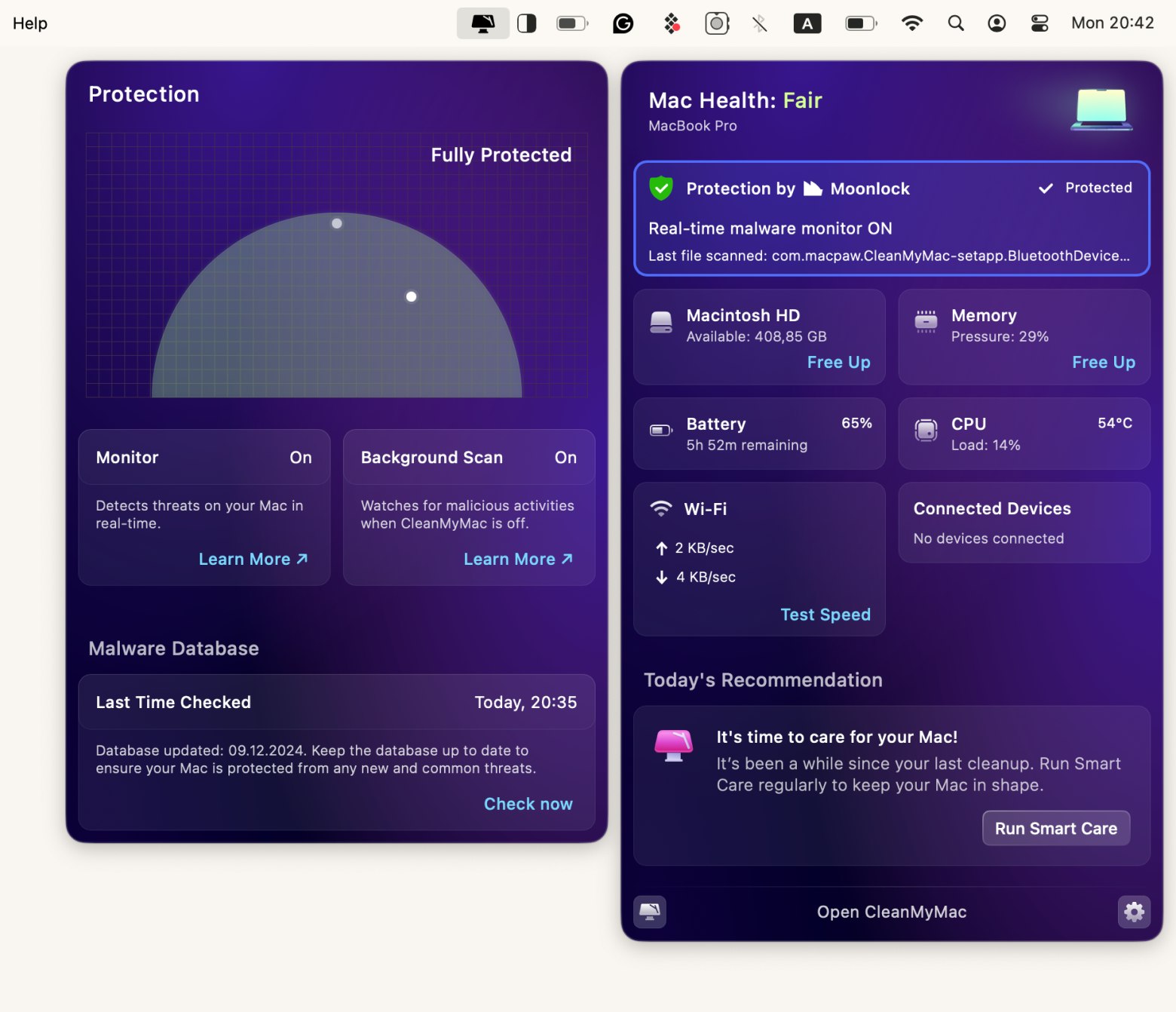This screenshot has width=1176, height=1012.
Task: Click the '54°C' CPU temperature
Action: (1115, 423)
